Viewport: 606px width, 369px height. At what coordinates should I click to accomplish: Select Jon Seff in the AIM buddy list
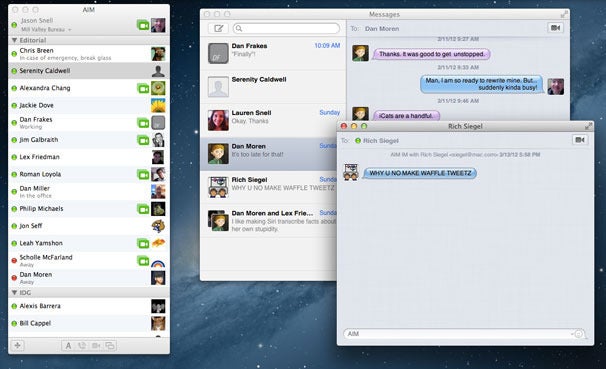coord(89,226)
